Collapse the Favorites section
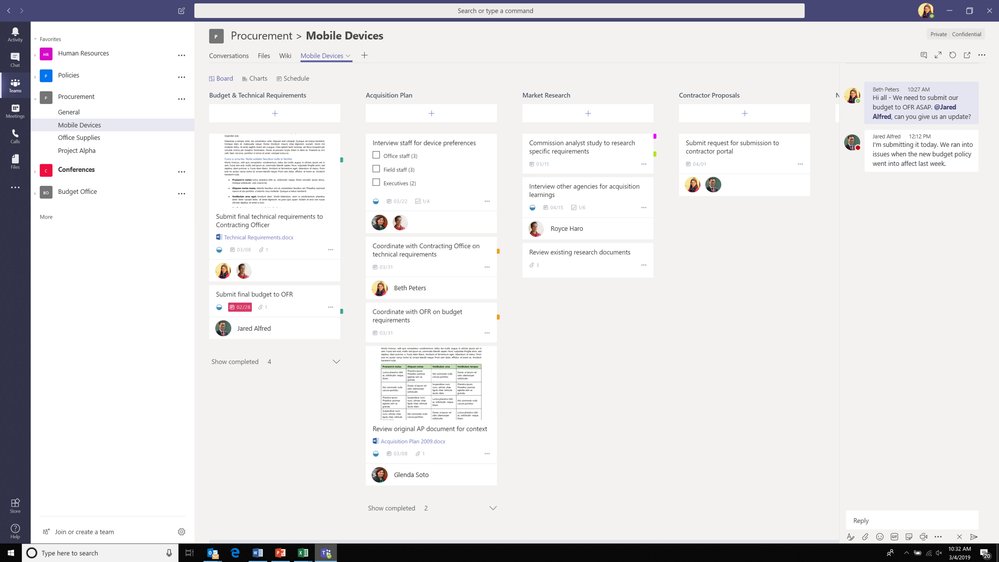 36,40
